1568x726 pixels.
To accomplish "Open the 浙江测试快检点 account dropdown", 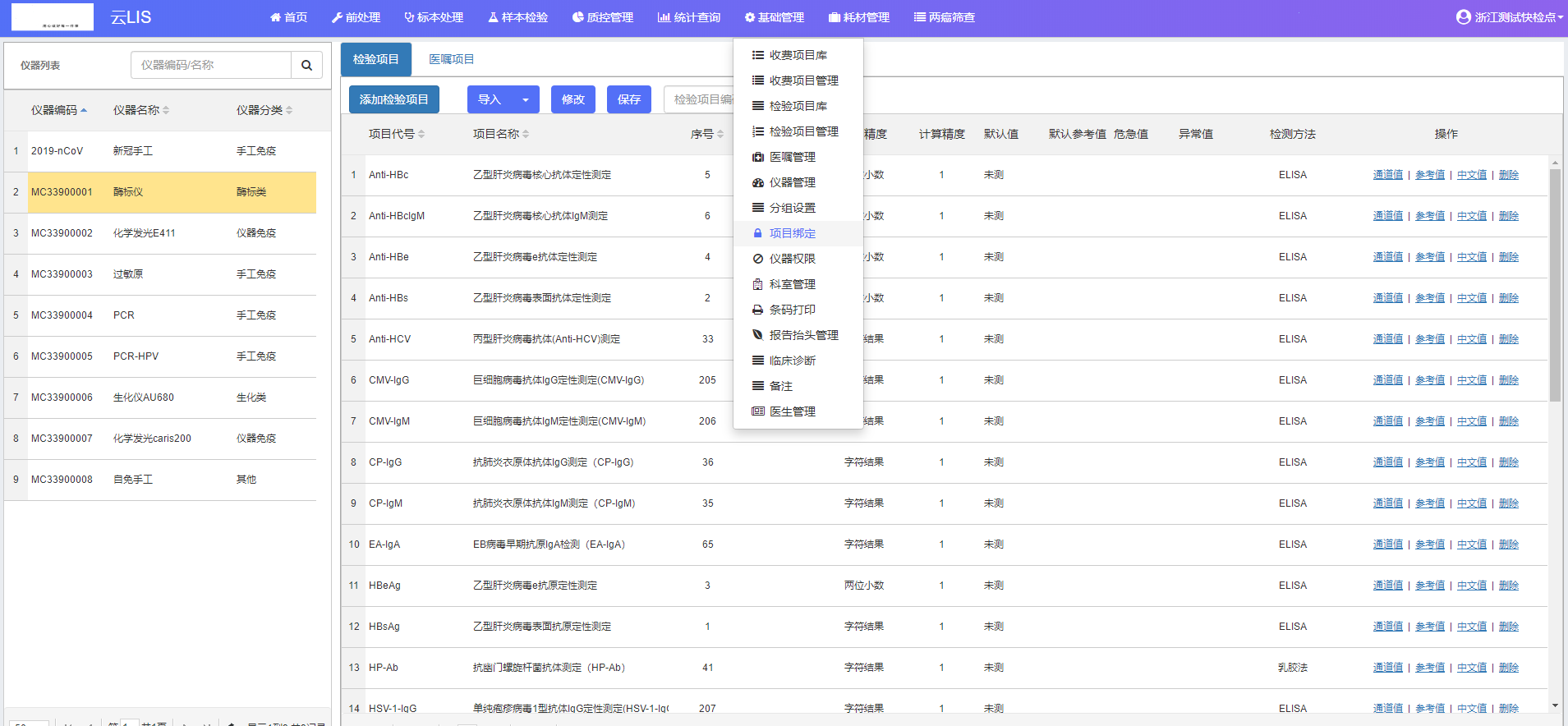I will 1510,17.
